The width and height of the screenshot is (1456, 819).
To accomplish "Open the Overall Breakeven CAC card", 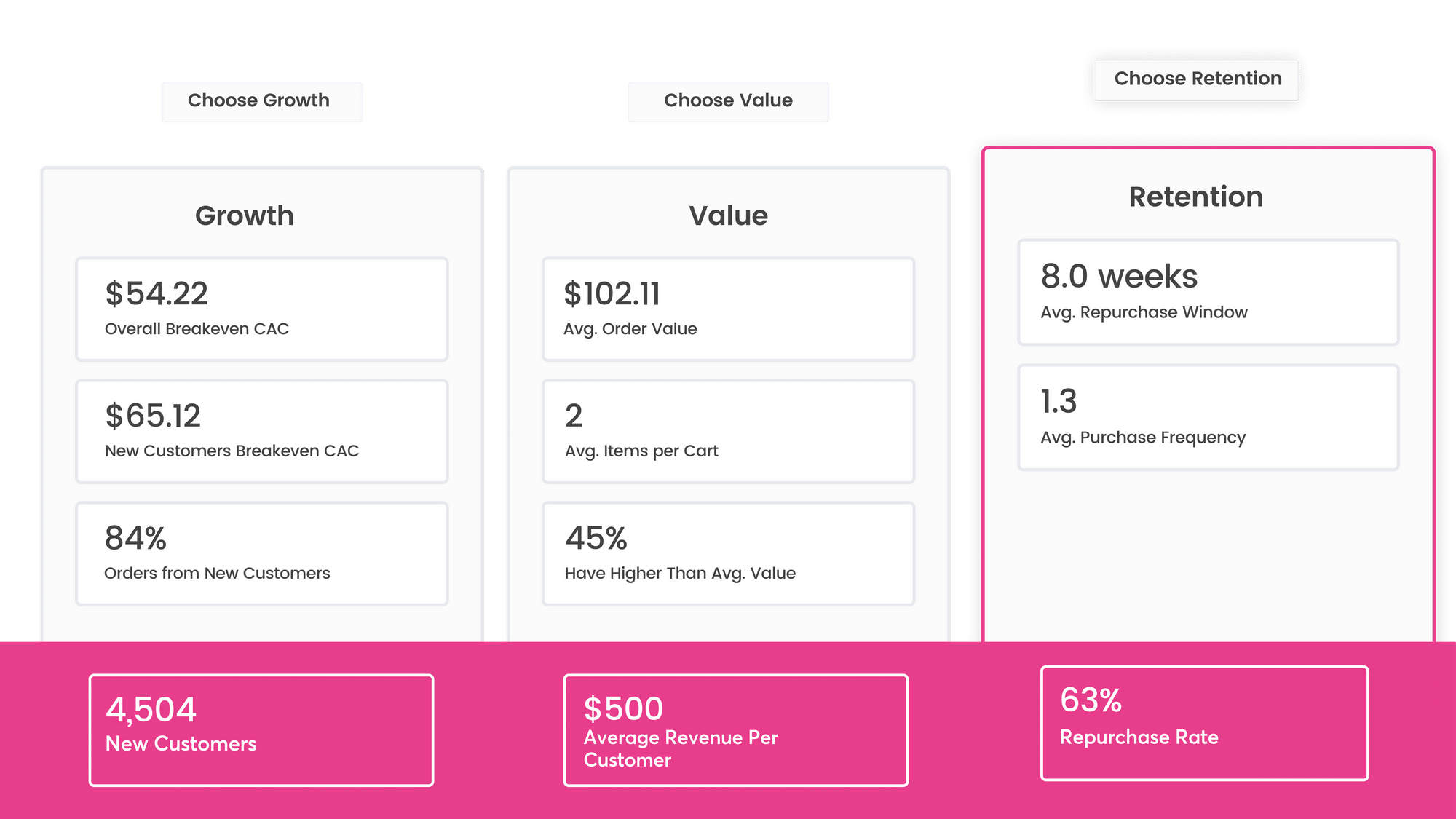I will click(x=261, y=309).
